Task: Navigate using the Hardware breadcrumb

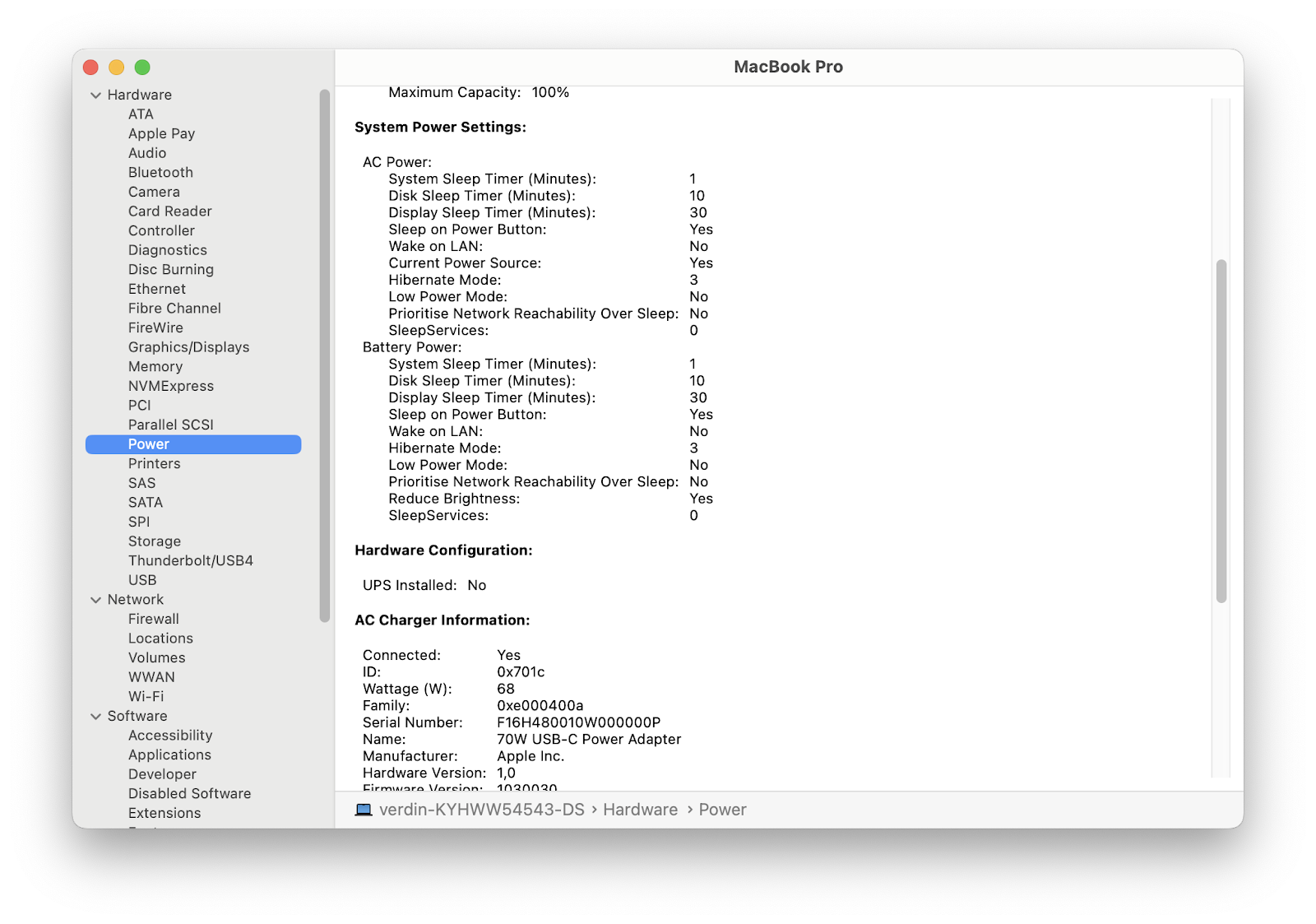Action: click(639, 810)
